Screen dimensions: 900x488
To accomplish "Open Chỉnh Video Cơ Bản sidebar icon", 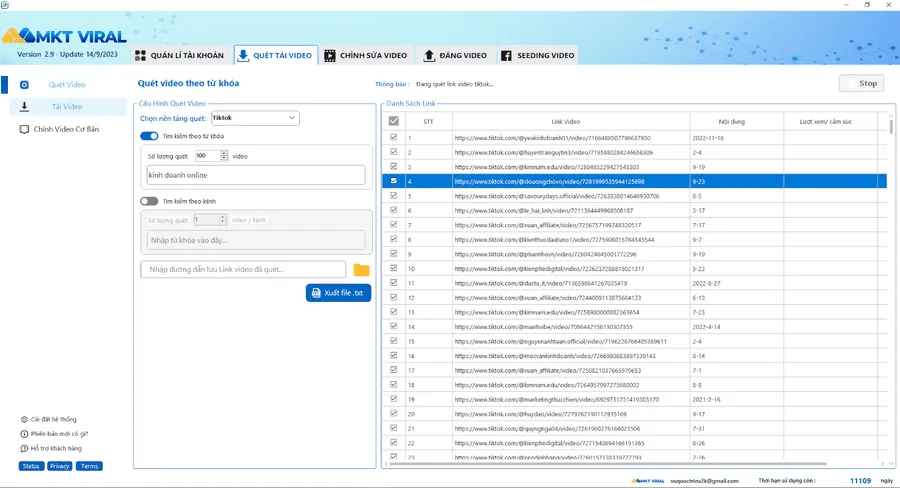I will click(24, 129).
